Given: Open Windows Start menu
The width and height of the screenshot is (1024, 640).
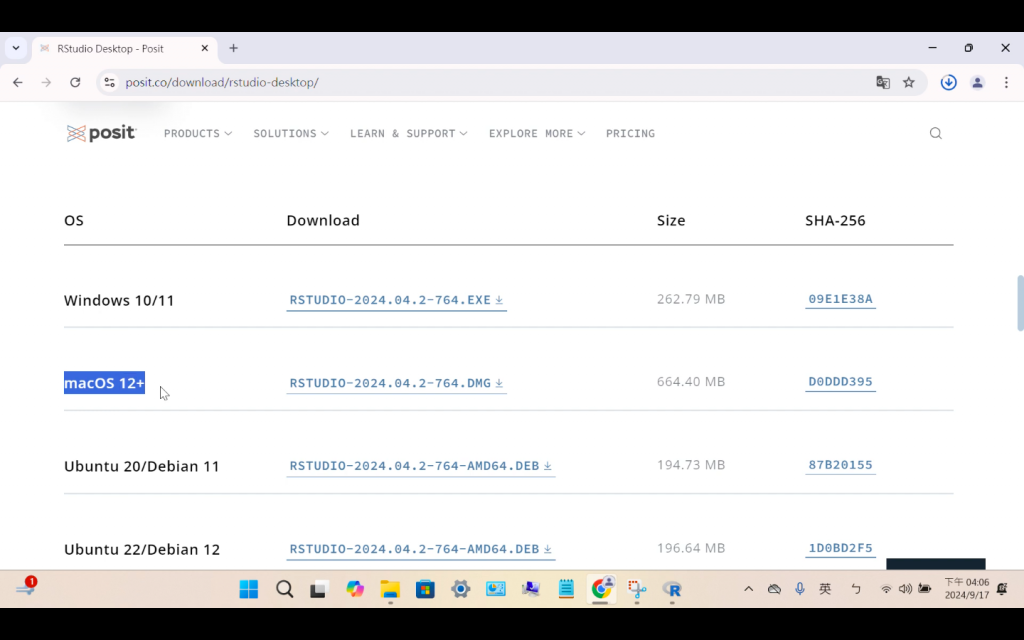Looking at the screenshot, I should [x=248, y=589].
